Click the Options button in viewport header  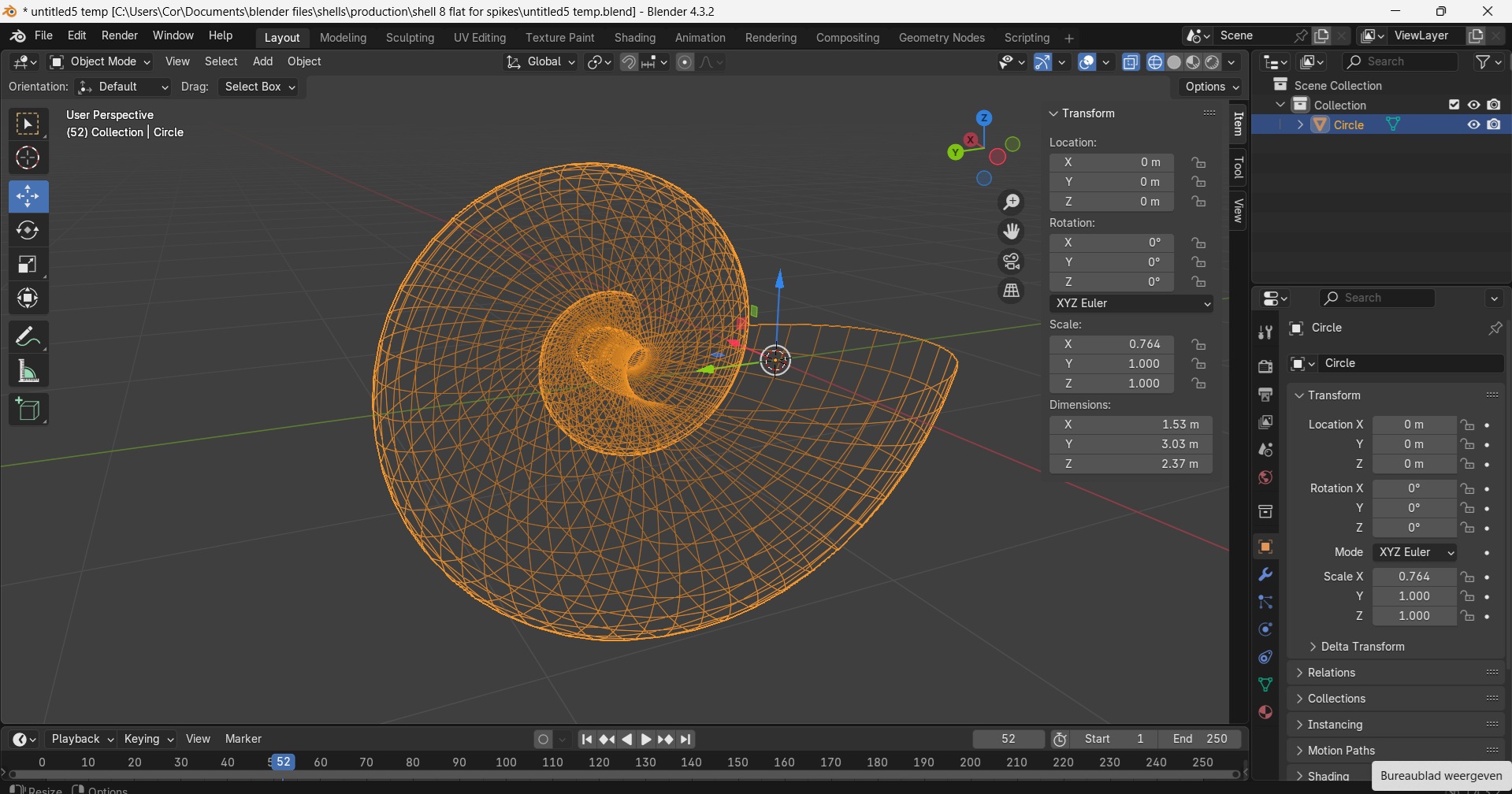point(1211,87)
